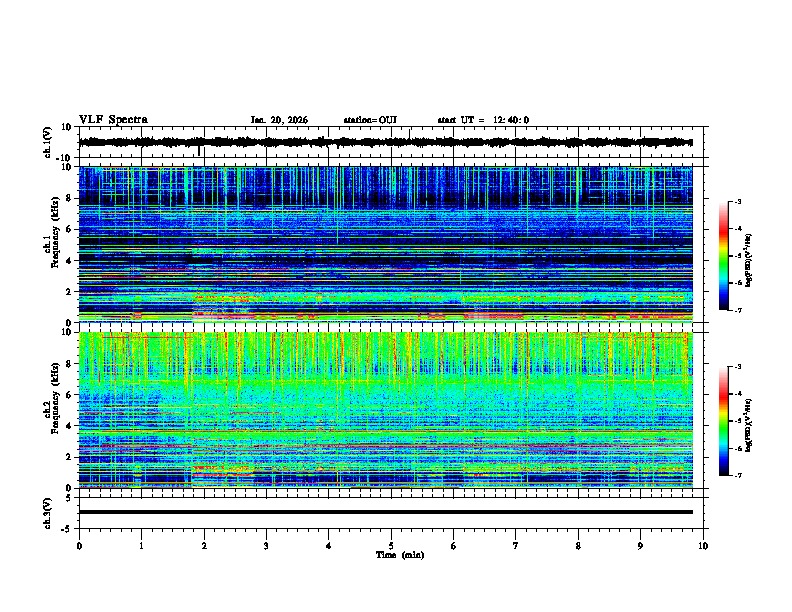Click time axis tick label "5"
Screen dimensions: 792x612
click(391, 546)
